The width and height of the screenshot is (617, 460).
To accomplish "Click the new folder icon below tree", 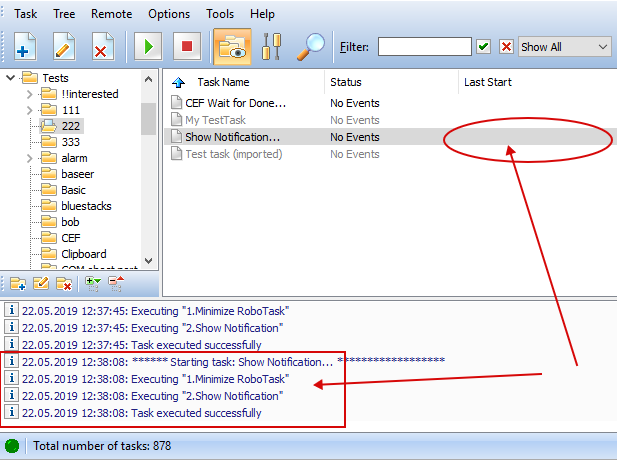I will (17, 284).
